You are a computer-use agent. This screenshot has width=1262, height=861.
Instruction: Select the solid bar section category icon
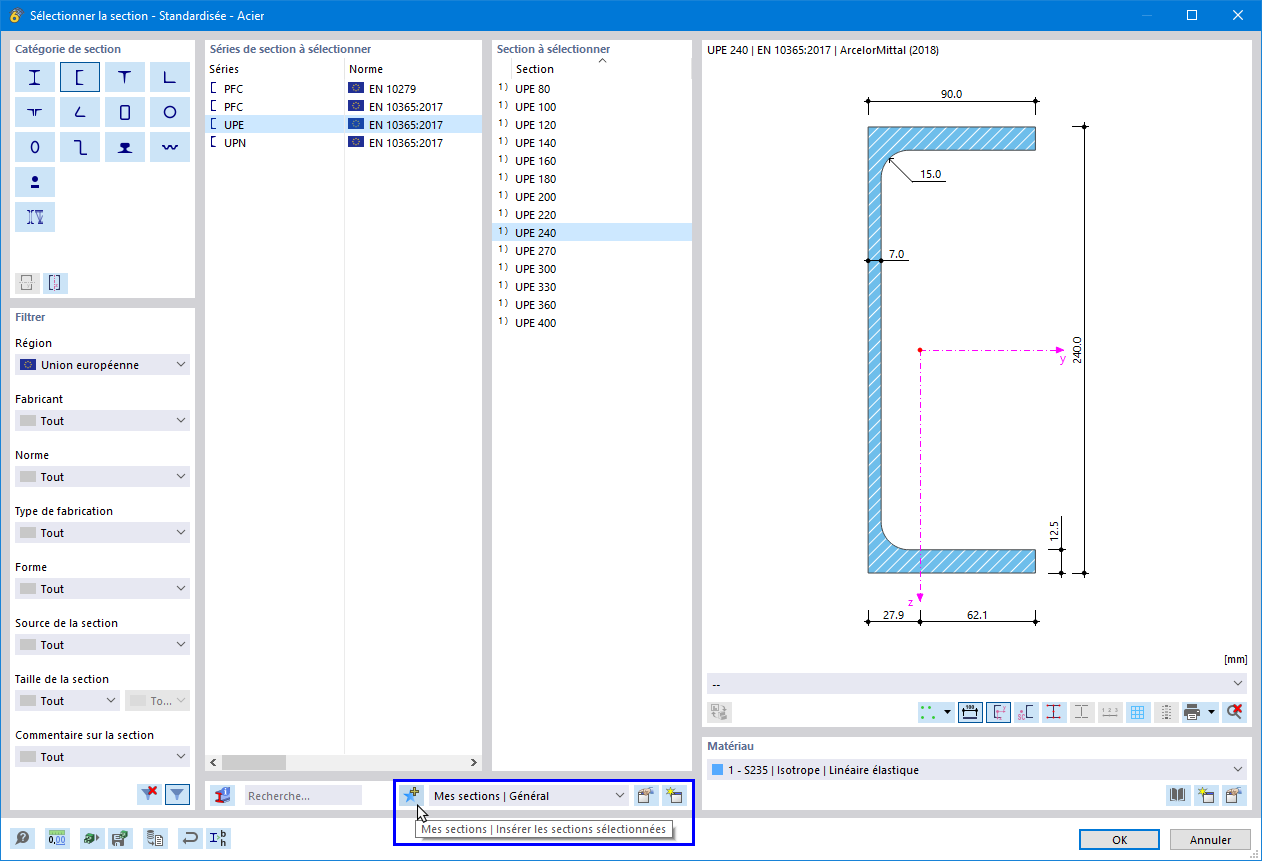35,182
